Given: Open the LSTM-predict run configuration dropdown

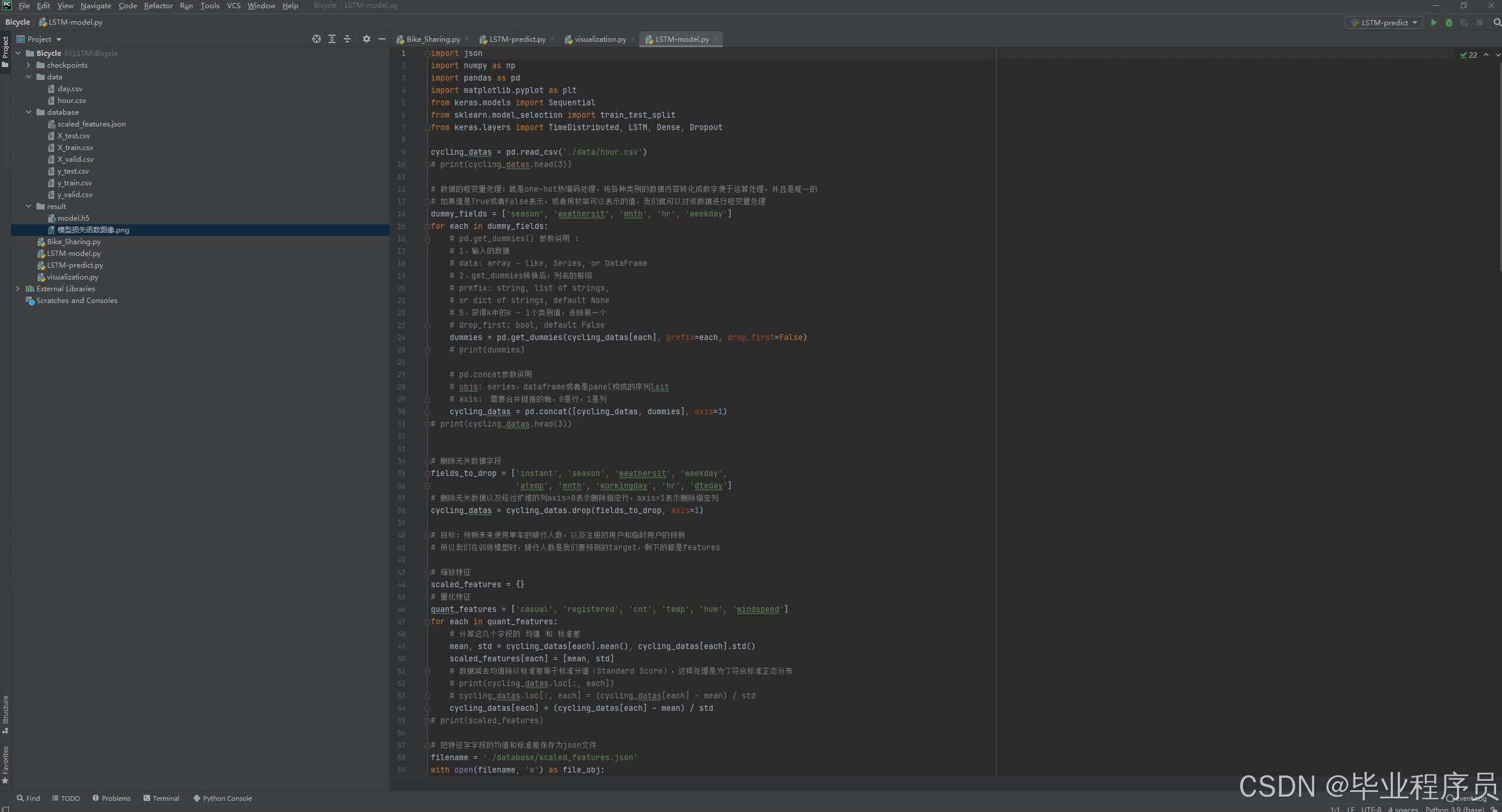Looking at the screenshot, I should 1384,22.
